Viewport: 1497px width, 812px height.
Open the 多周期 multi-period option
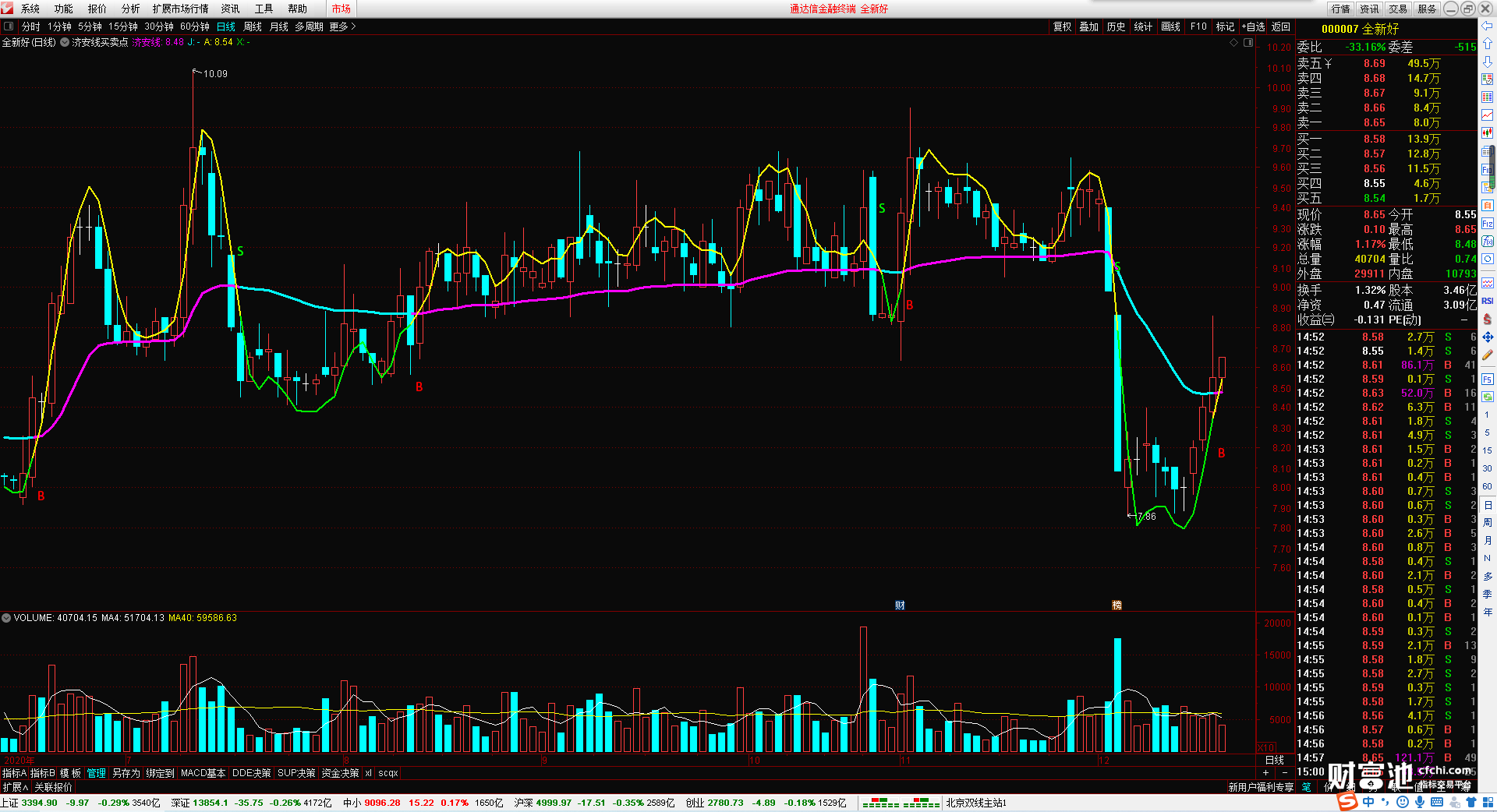tap(310, 26)
